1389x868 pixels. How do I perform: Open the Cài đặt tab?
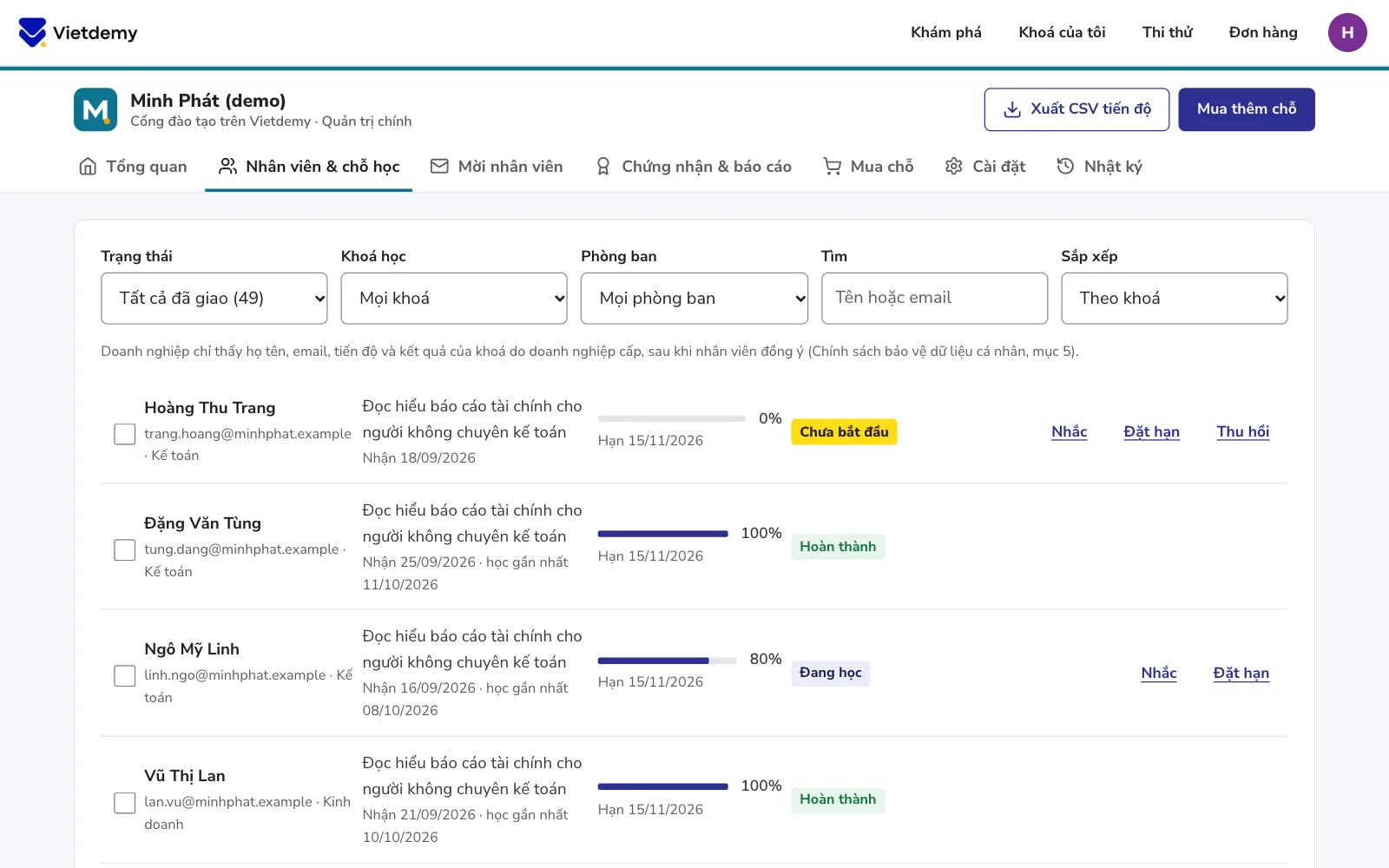(x=985, y=167)
